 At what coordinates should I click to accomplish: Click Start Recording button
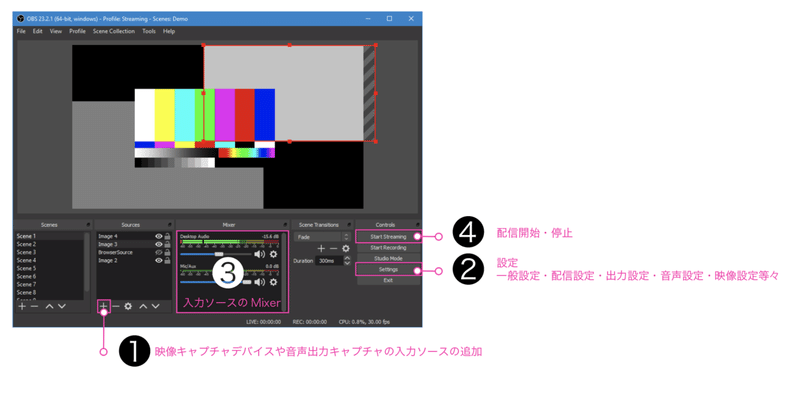pos(388,247)
